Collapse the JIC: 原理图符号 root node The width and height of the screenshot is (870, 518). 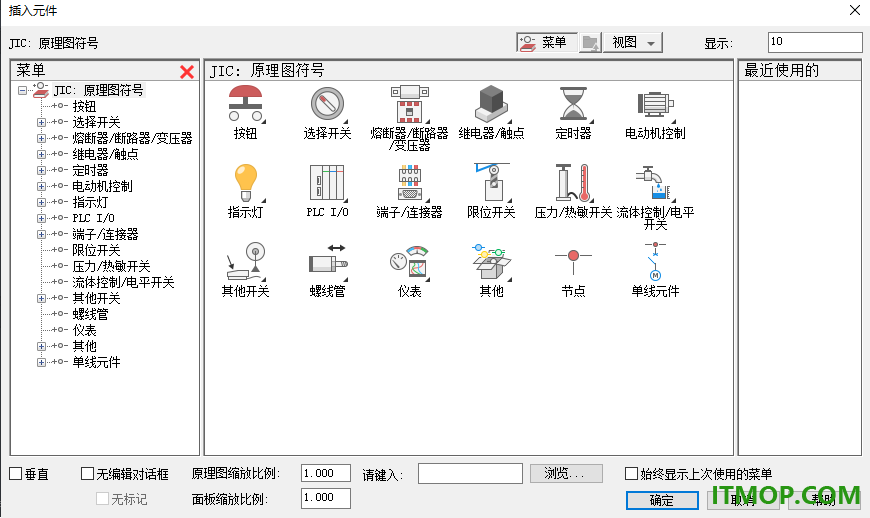coord(22,90)
